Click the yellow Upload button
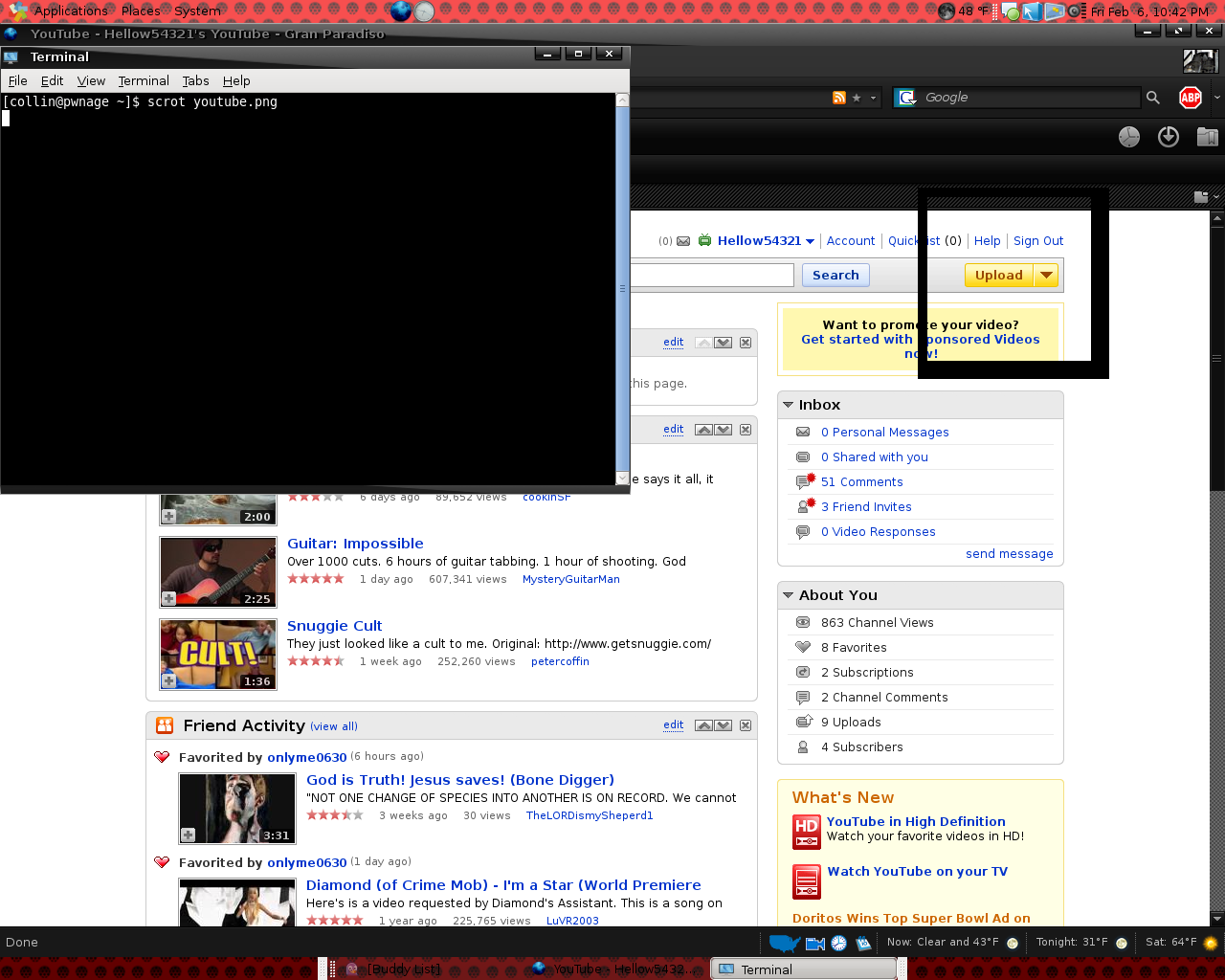1225x980 pixels. 999,276
